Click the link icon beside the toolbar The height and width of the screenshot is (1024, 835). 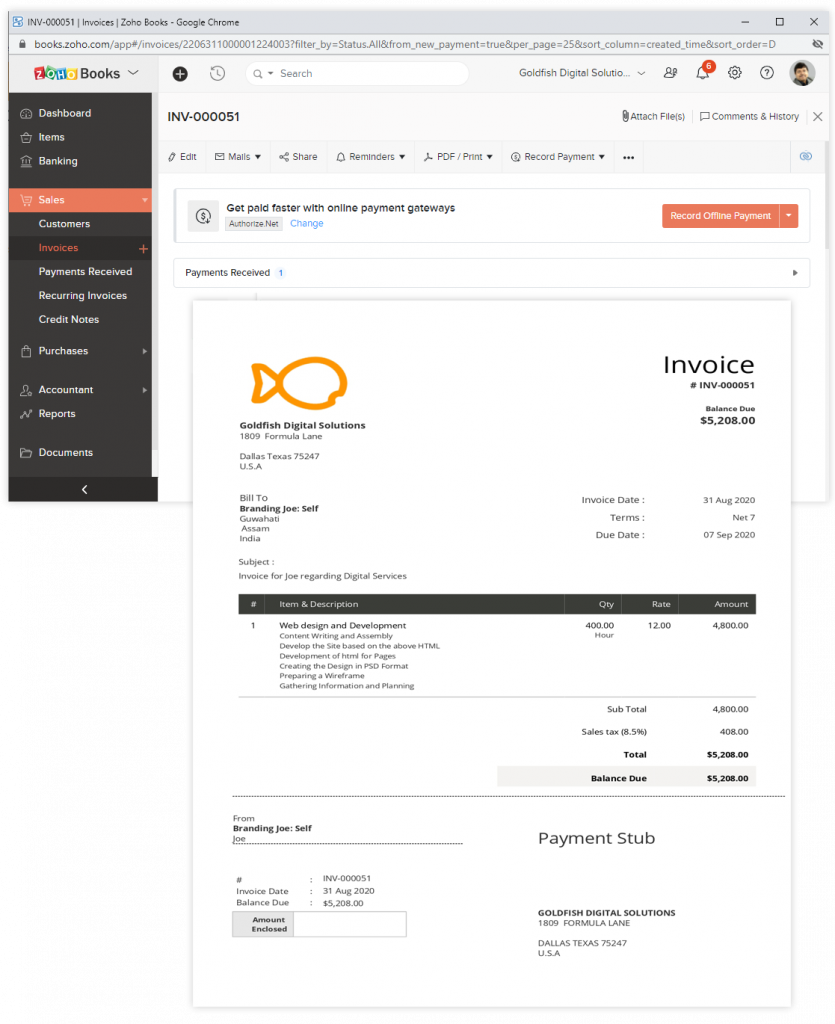coord(806,156)
